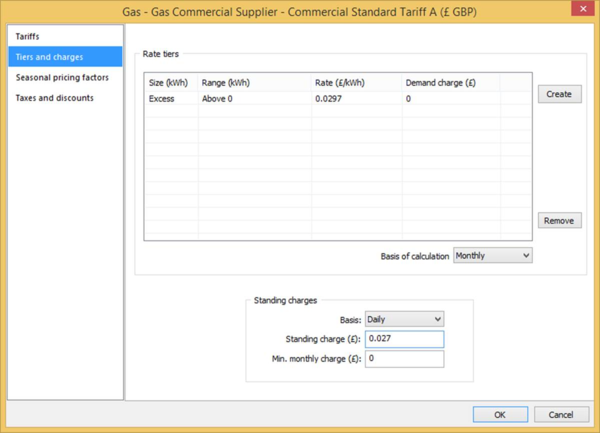Click the Demand charge (£) column header

450,82
